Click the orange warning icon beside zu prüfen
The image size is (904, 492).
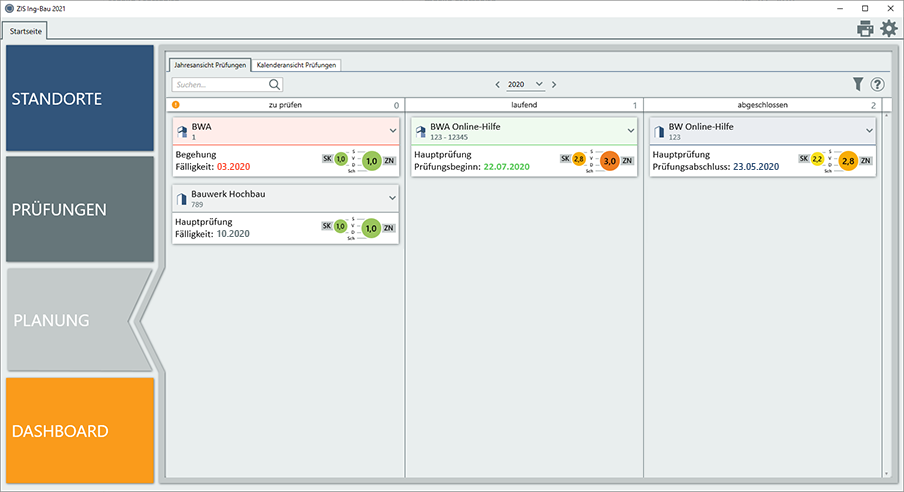(176, 104)
